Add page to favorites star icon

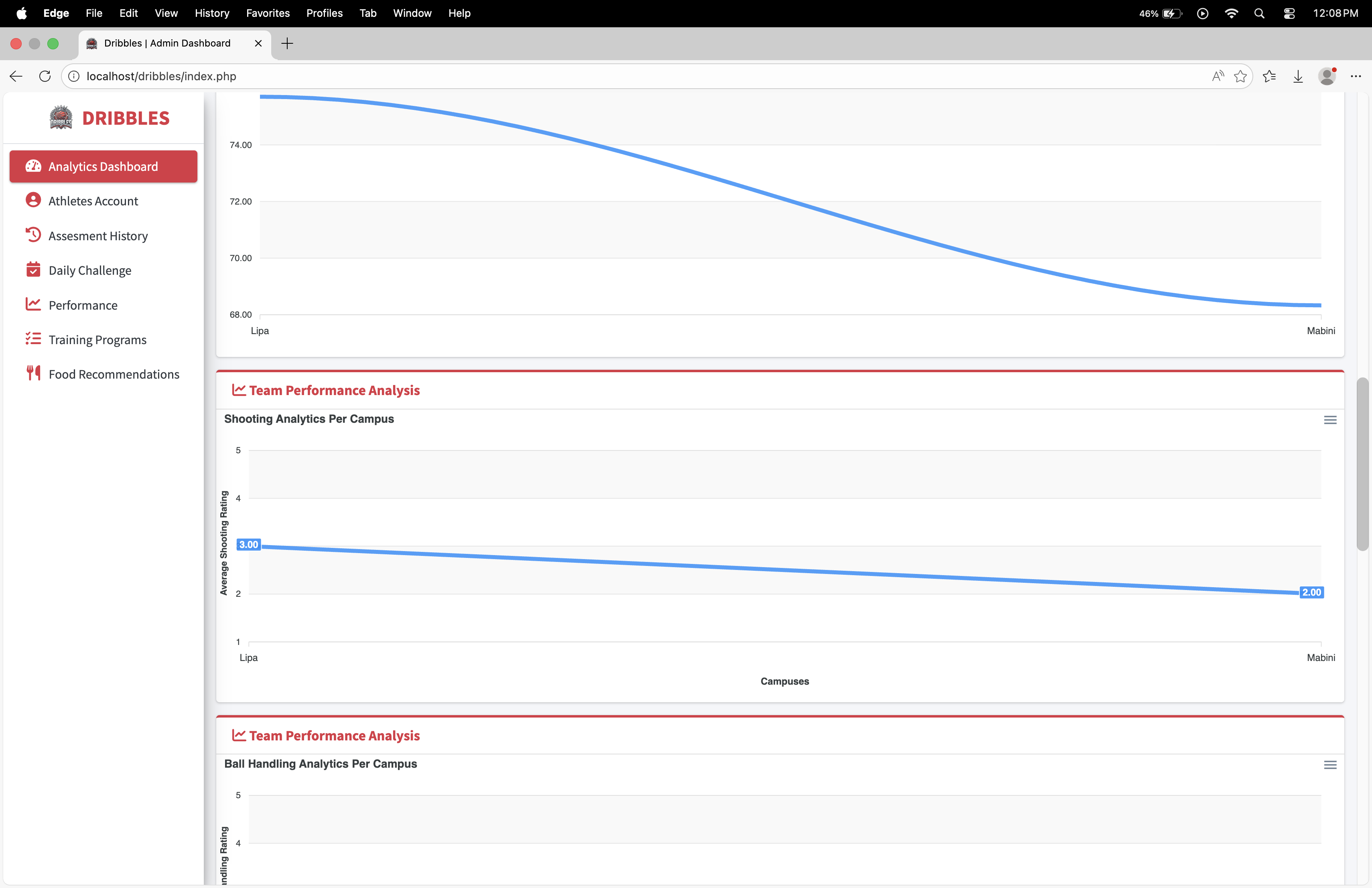1240,76
